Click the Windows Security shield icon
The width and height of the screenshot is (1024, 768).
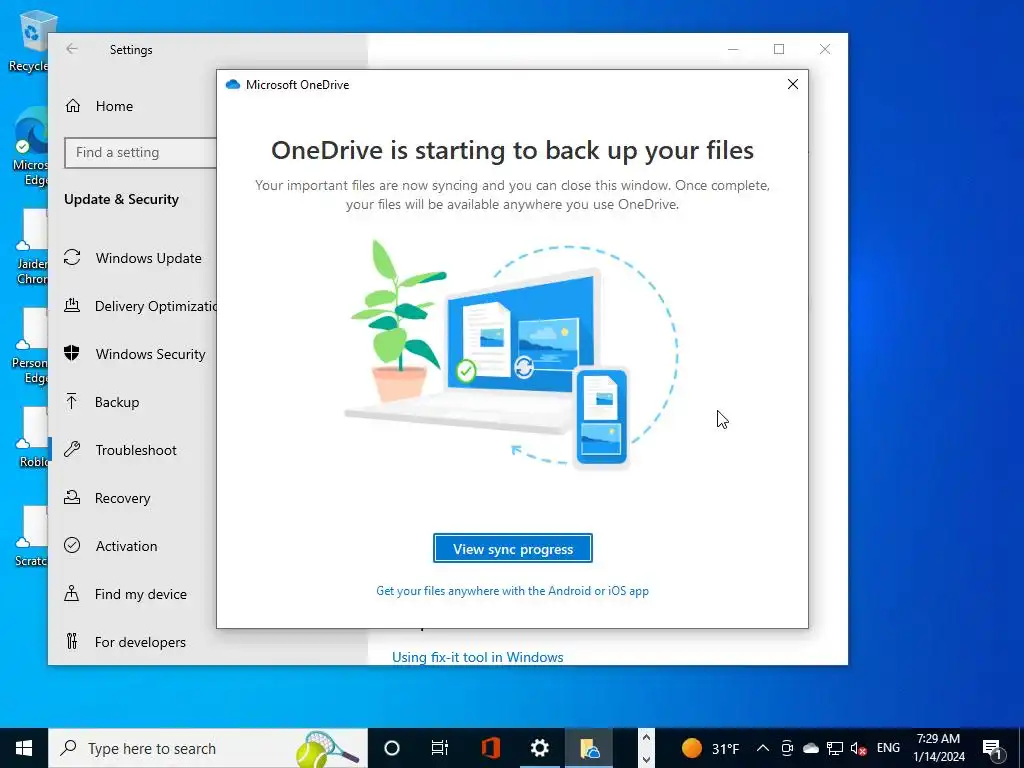[x=72, y=353]
